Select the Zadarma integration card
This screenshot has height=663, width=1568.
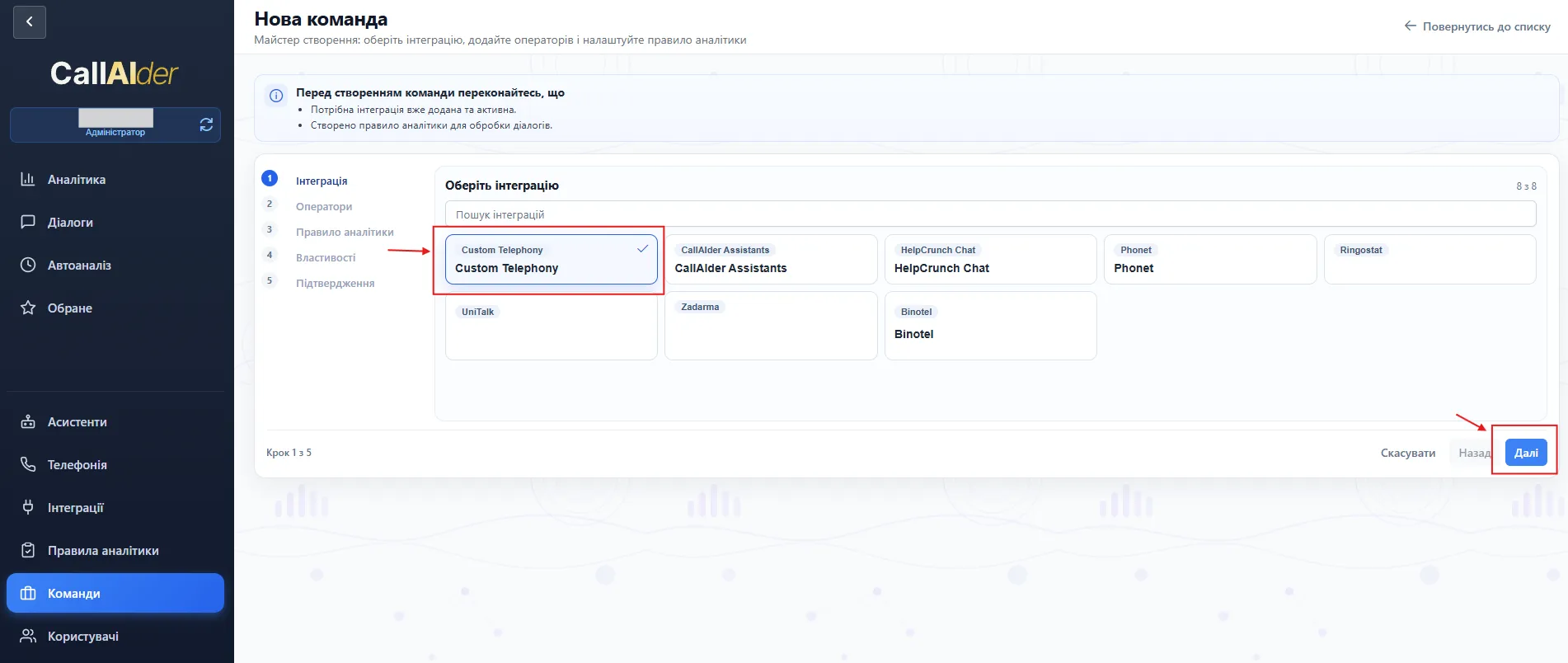pyautogui.click(x=771, y=326)
